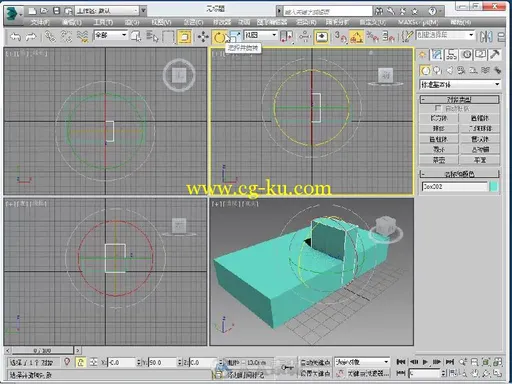Open the Tools(T) menu
This screenshot has width=512, height=384.
click(x=103, y=22)
